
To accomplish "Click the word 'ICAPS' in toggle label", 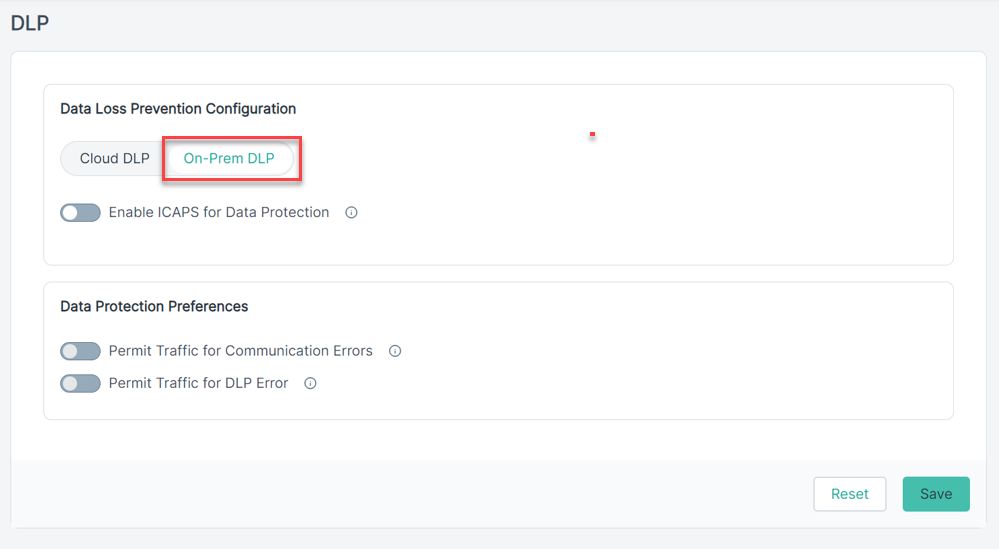I will point(178,213).
